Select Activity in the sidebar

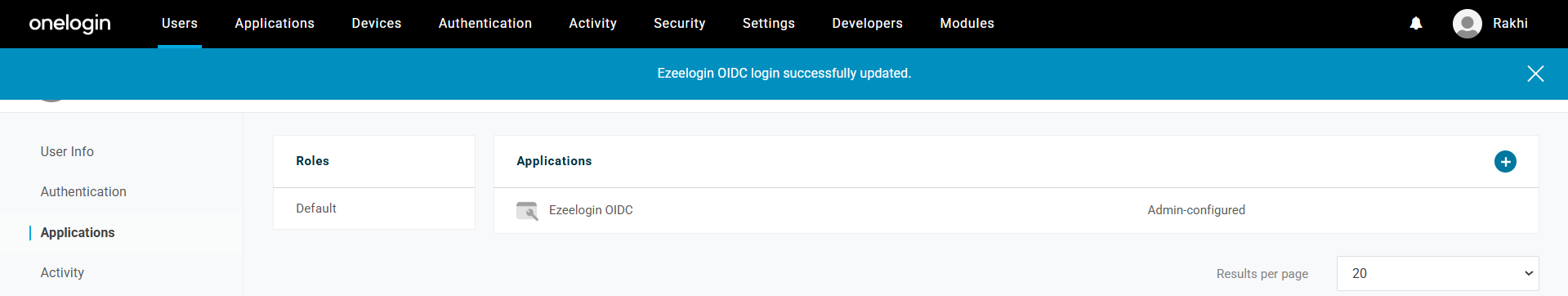pos(62,272)
